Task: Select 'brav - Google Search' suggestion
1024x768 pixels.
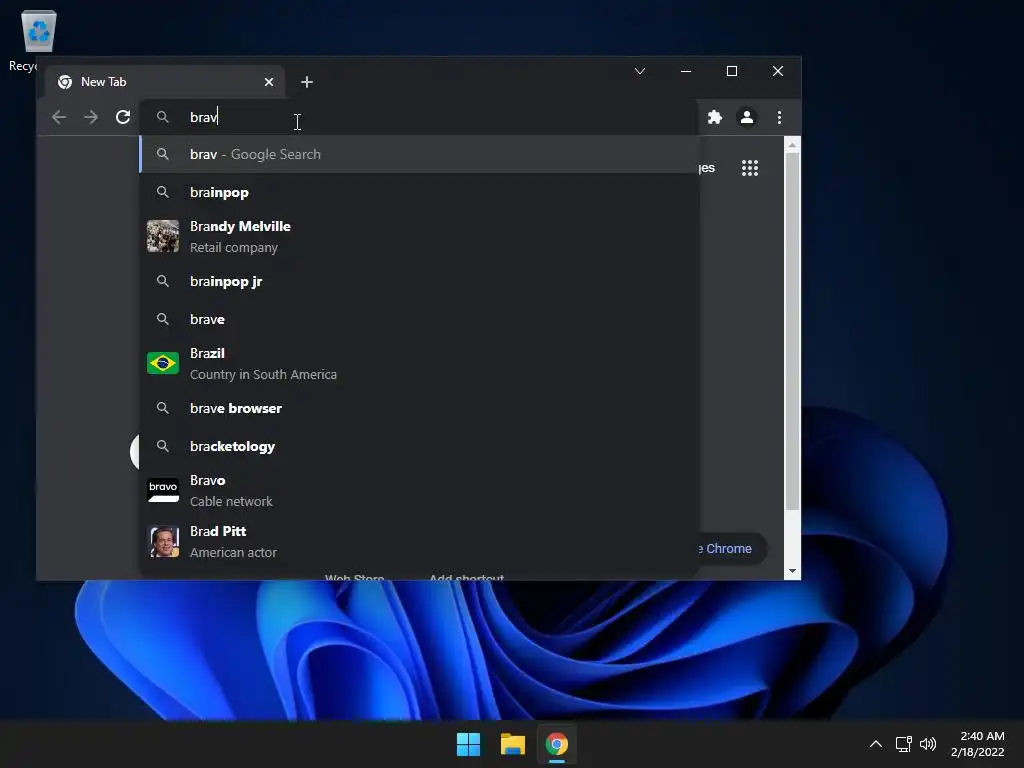Action: [x=419, y=155]
